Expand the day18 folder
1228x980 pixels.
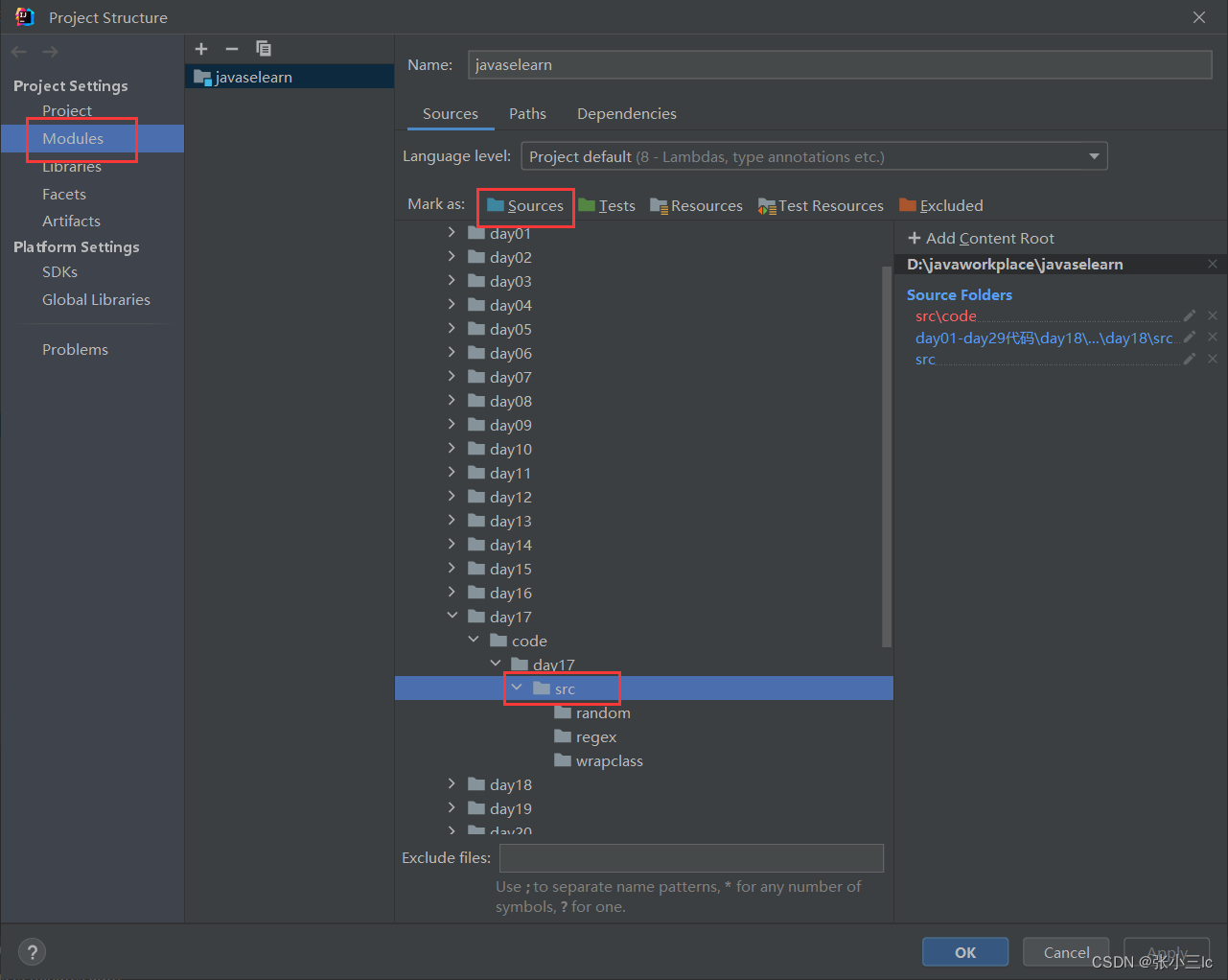coord(452,783)
